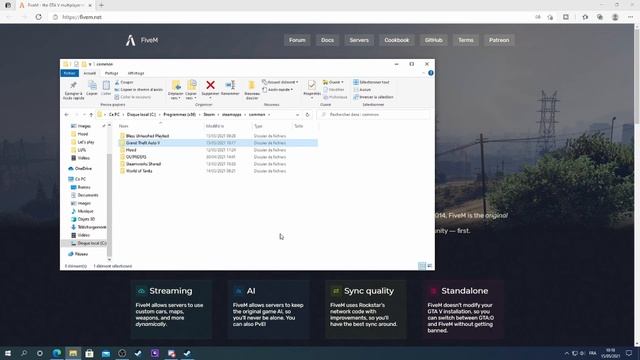Show hidden system tray icons
This screenshot has width=640, height=360.
tap(567, 353)
